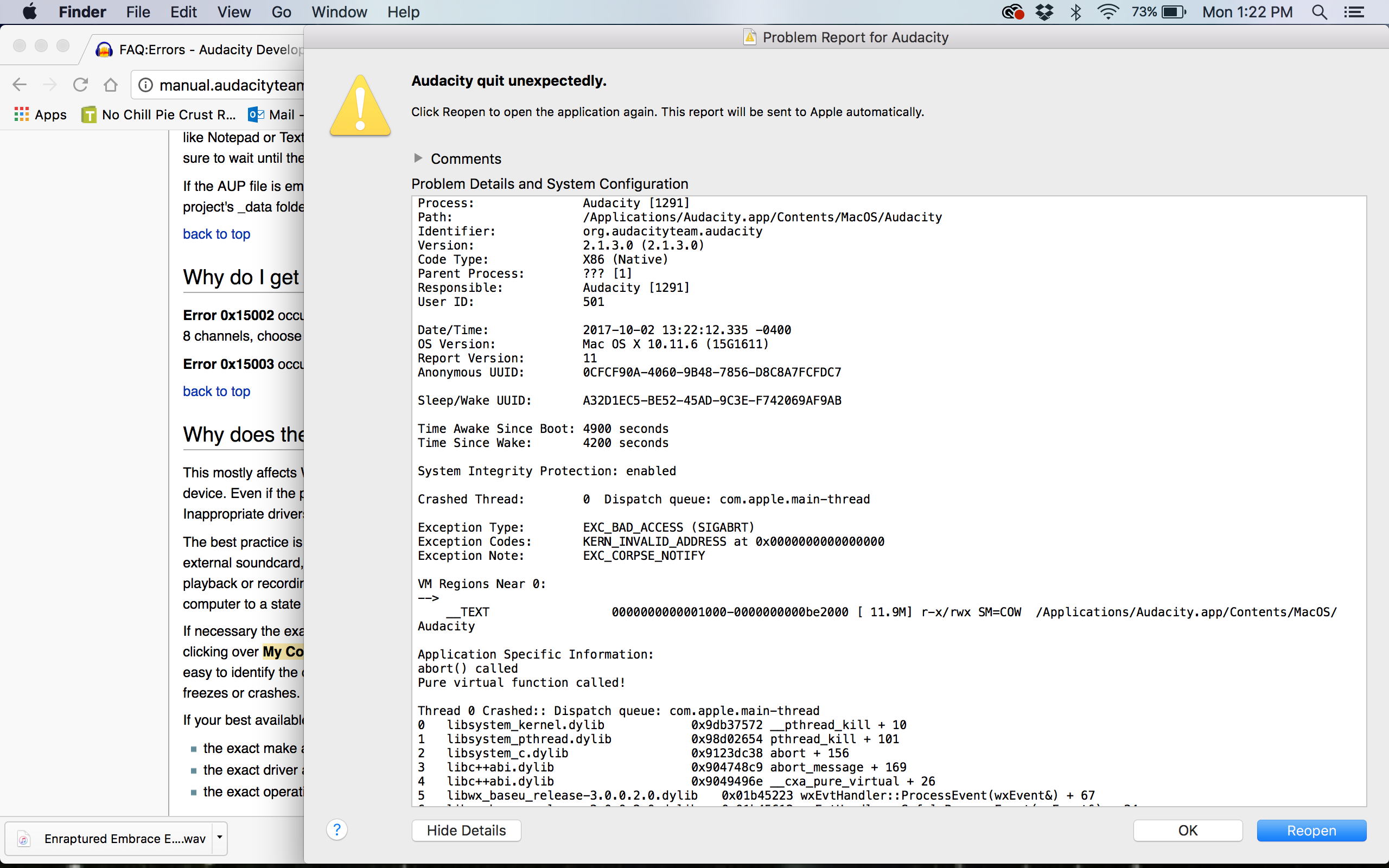Open the Notification Center list icon
Image resolution: width=1389 pixels, height=868 pixels.
[x=1354, y=12]
